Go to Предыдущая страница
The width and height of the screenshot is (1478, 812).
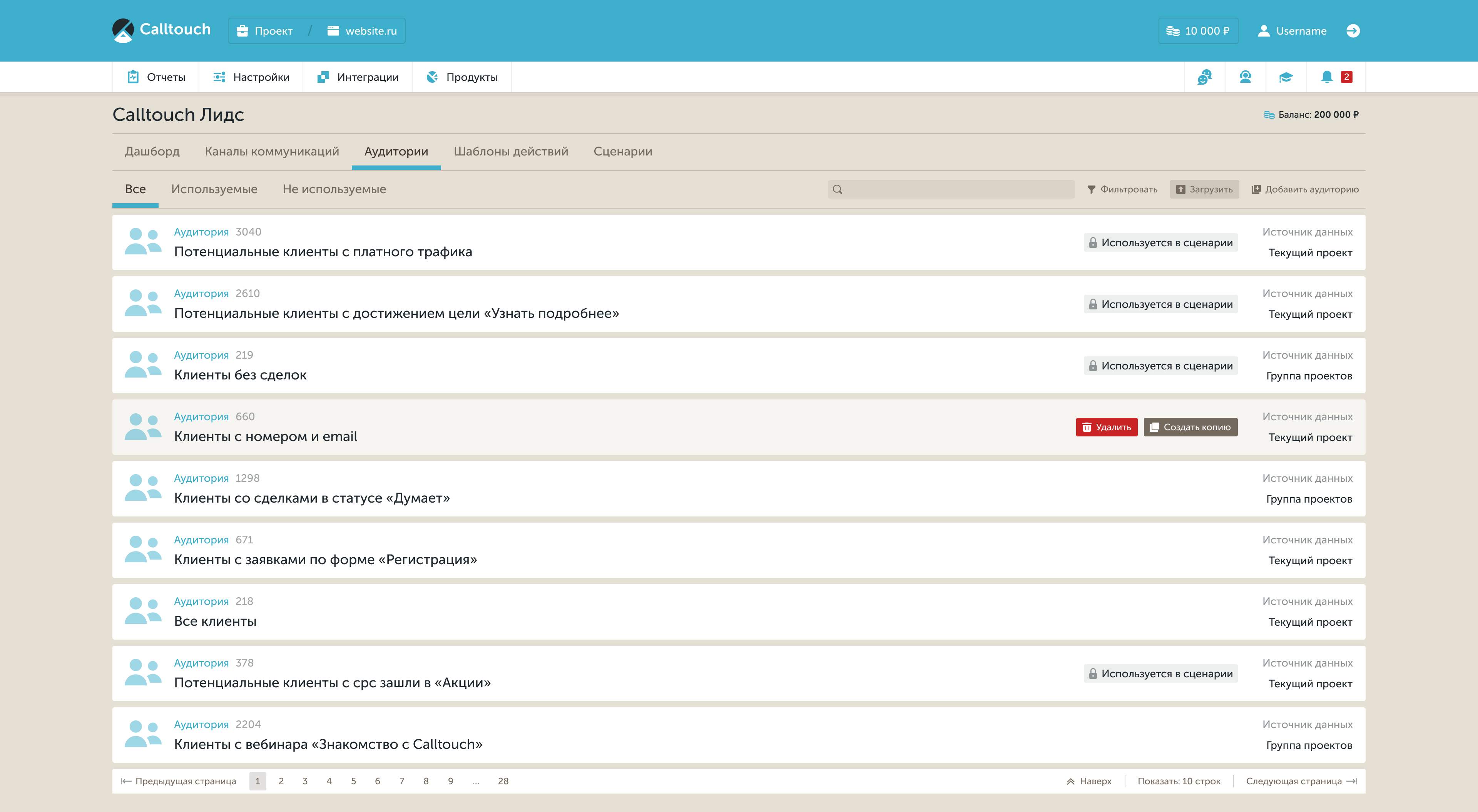point(179,781)
